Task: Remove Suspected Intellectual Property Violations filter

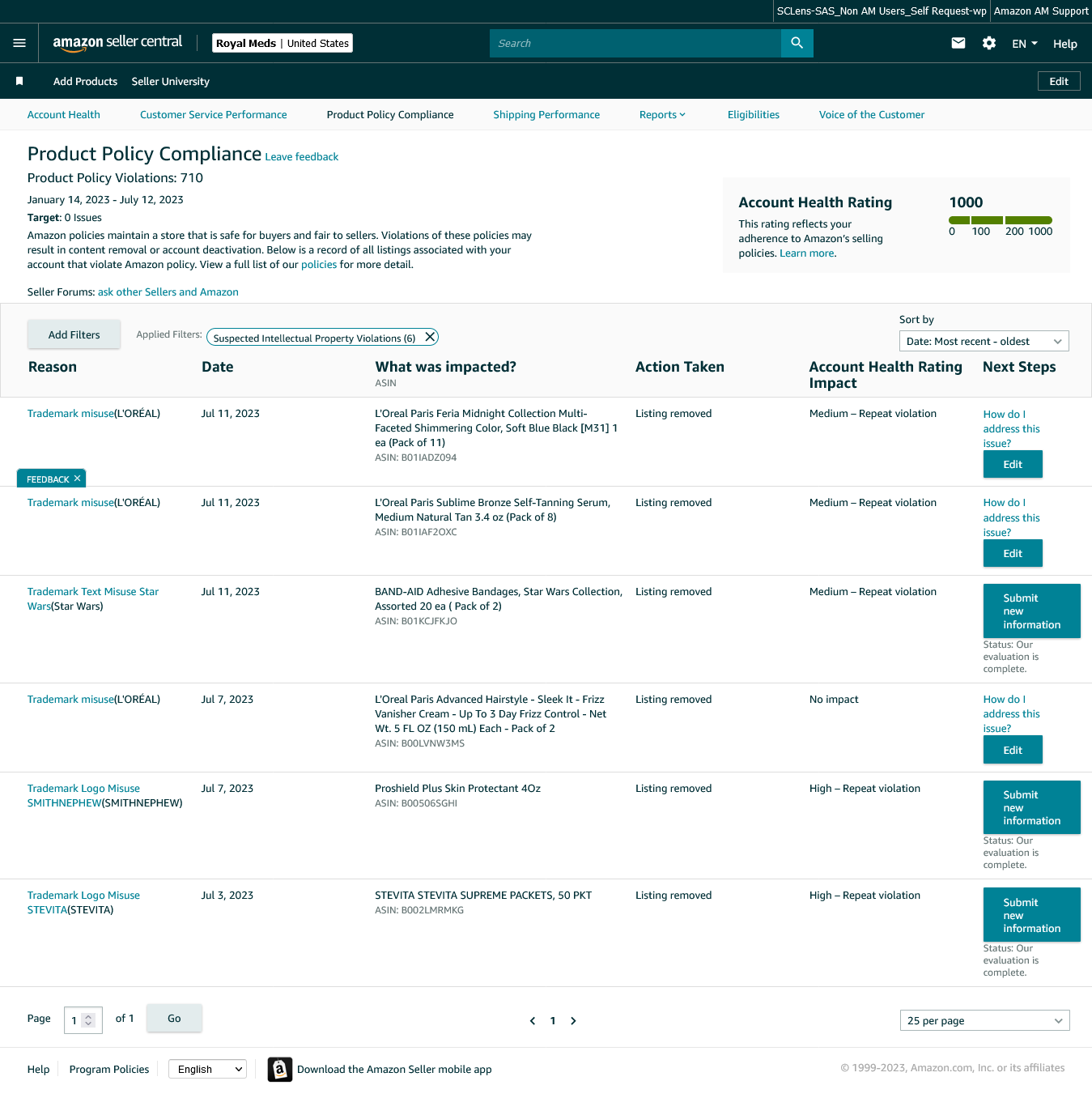Action: click(431, 337)
